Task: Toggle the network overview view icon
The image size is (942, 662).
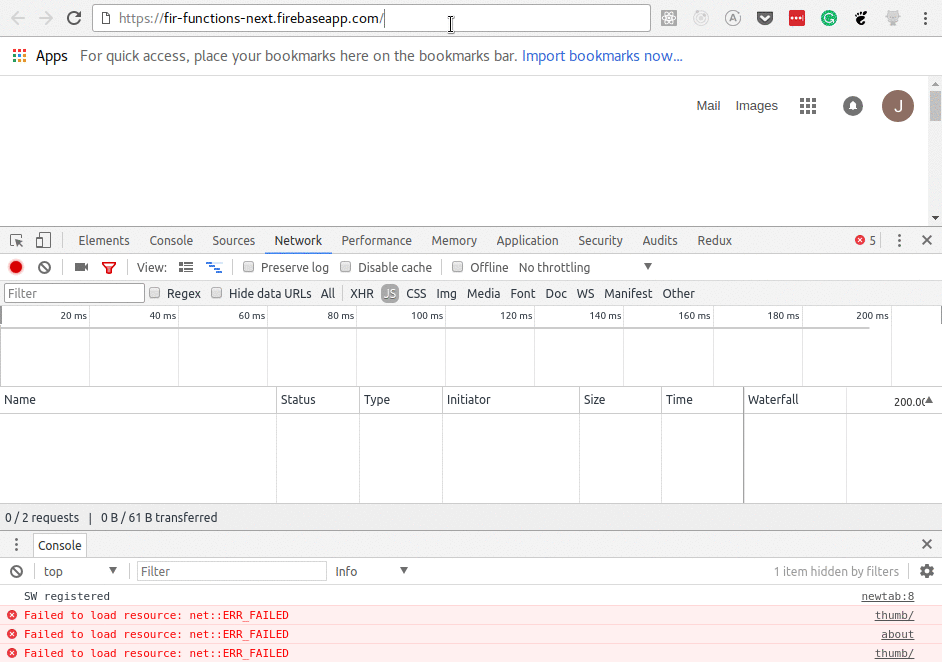Action: coord(214,267)
